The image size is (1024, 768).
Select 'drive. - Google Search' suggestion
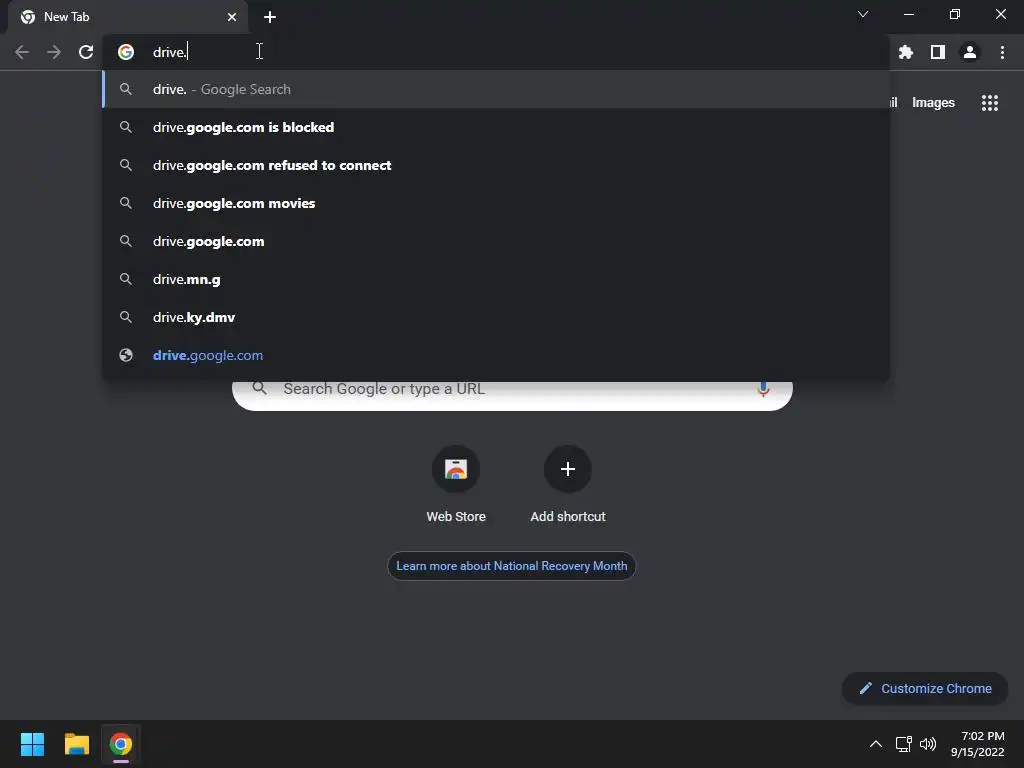point(496,89)
